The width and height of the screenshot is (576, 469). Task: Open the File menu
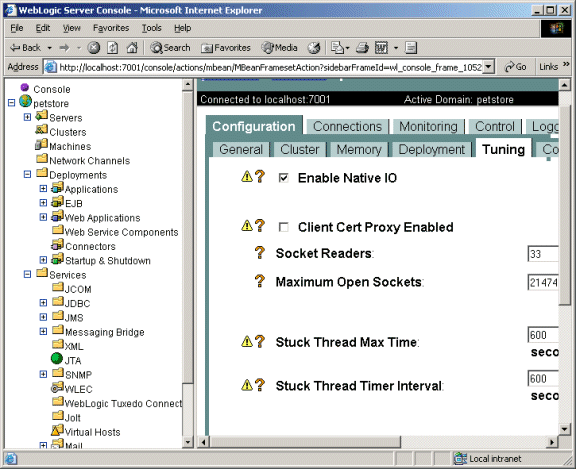(17, 28)
